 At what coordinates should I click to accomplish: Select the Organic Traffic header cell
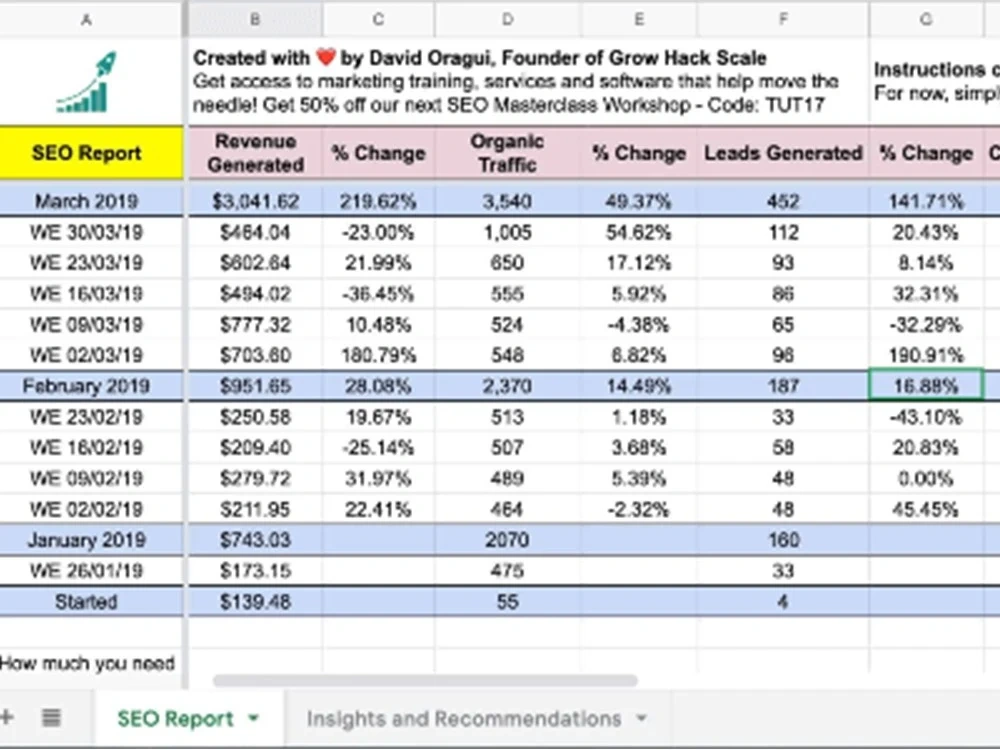click(x=508, y=153)
